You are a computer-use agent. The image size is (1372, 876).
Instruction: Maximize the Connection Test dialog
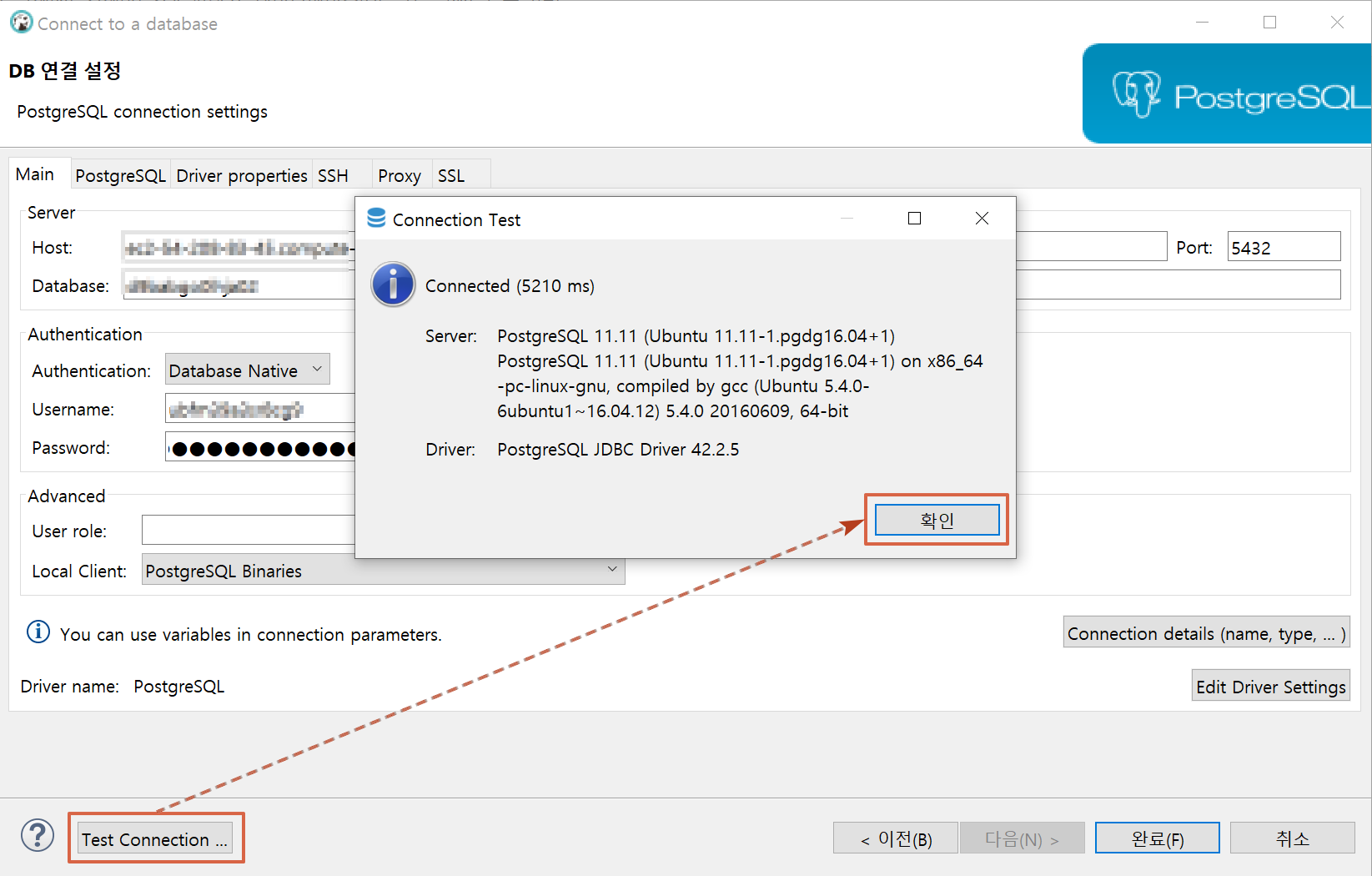914,219
